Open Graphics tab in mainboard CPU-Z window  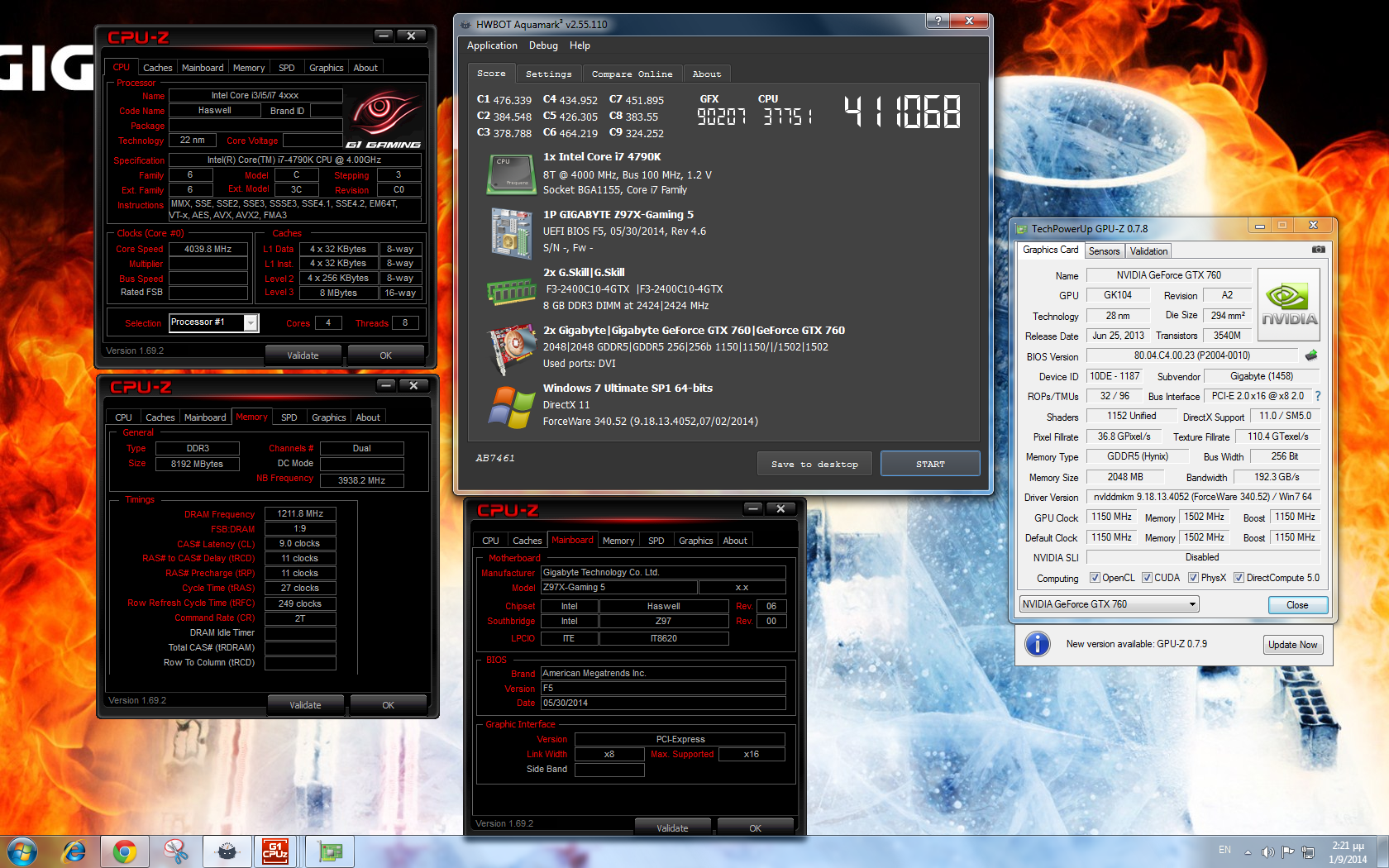(695, 541)
